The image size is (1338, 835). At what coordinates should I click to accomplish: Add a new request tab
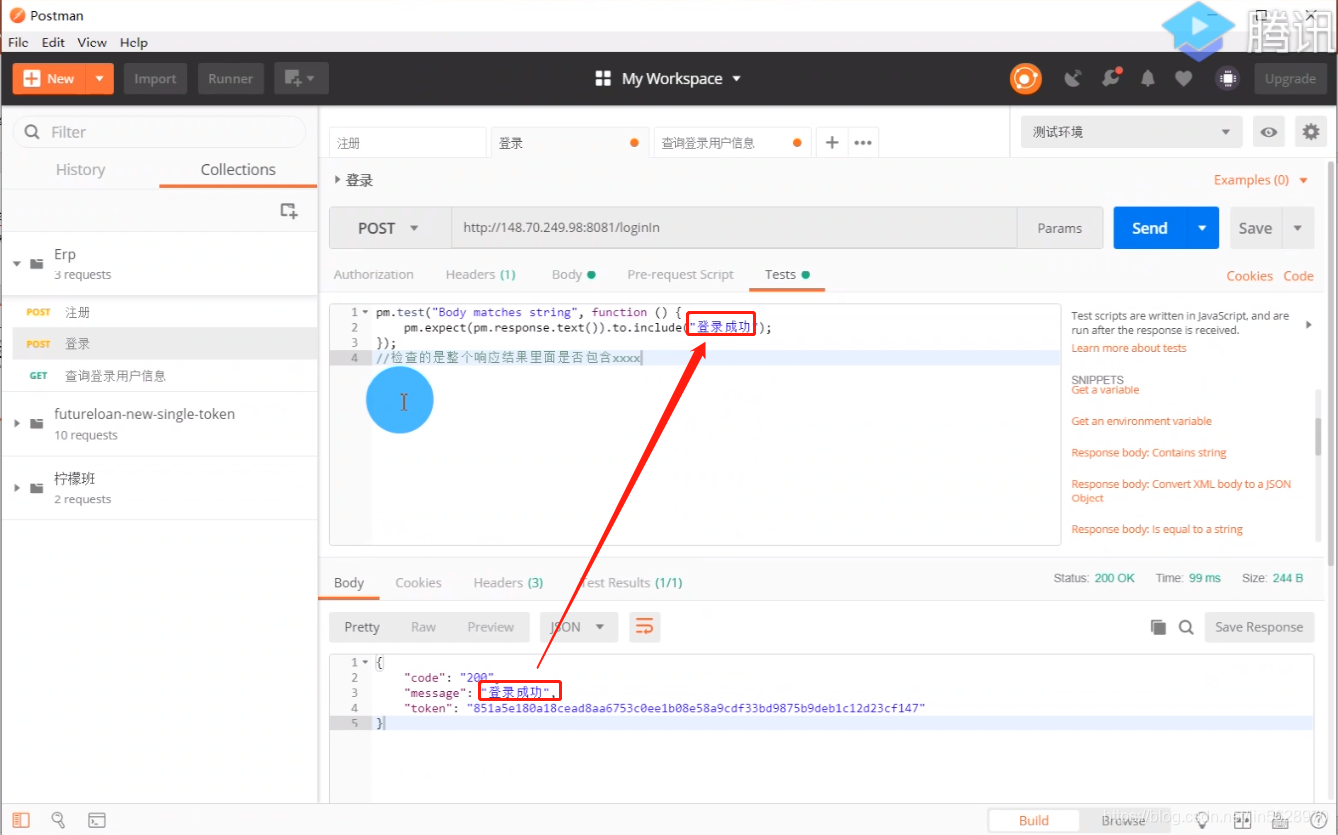point(831,143)
